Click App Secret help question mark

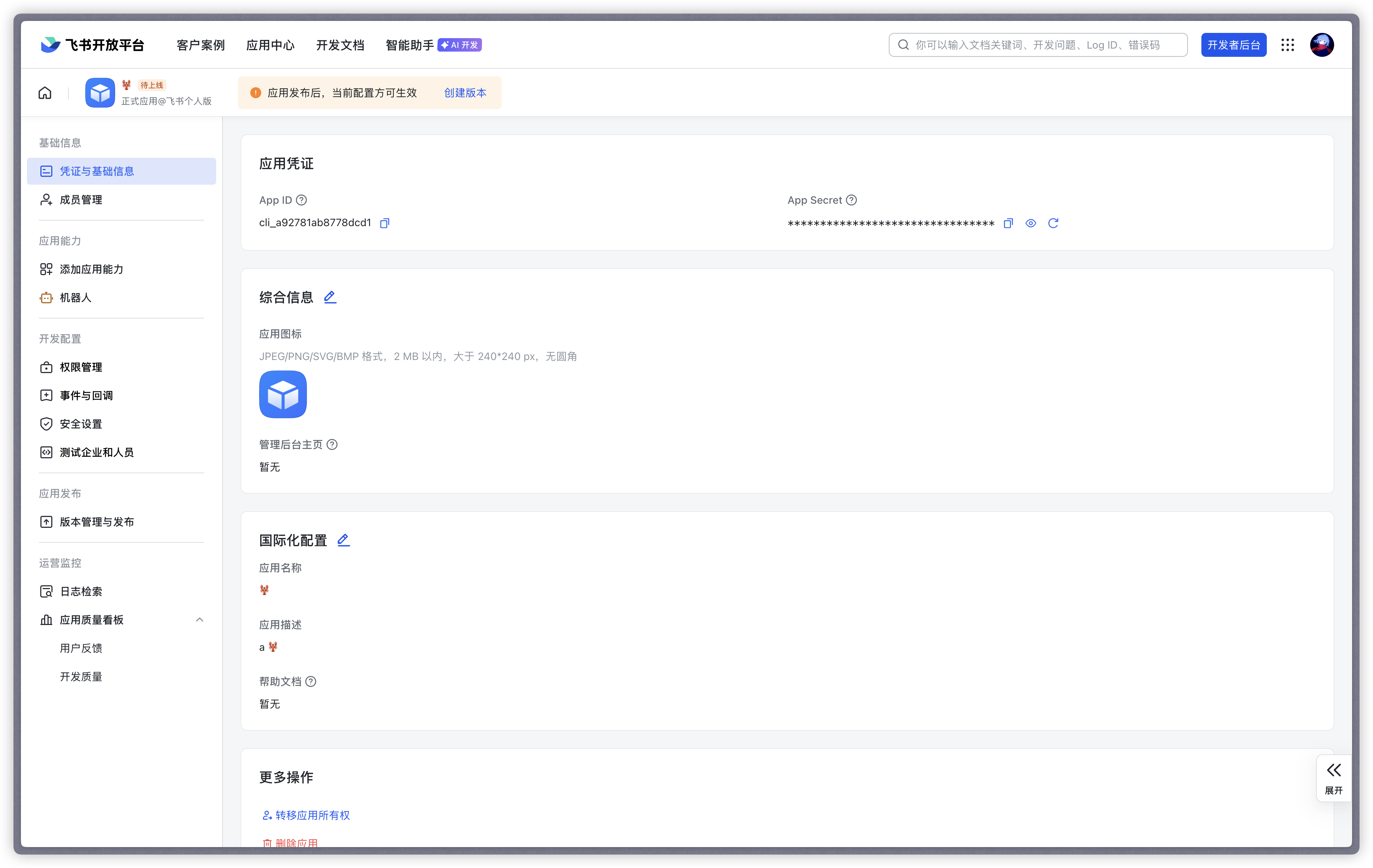(851, 200)
